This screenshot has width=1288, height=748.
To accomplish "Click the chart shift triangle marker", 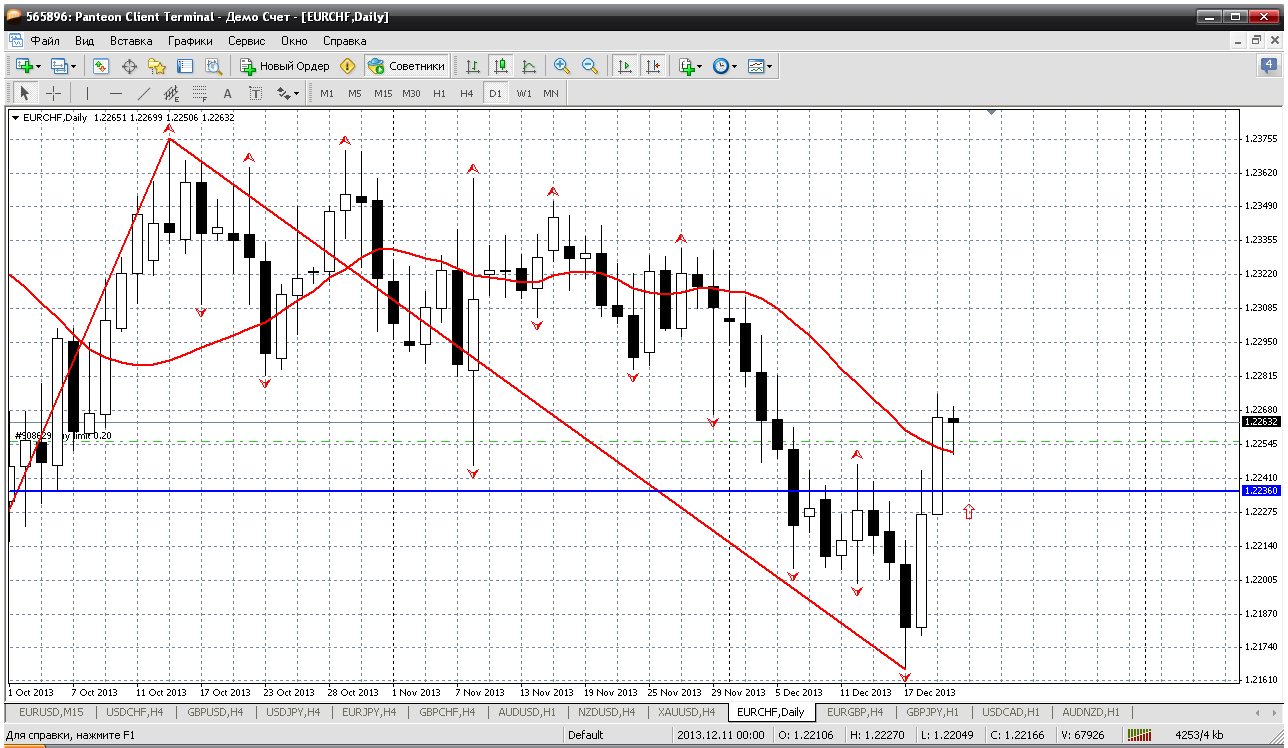I will coord(991,112).
